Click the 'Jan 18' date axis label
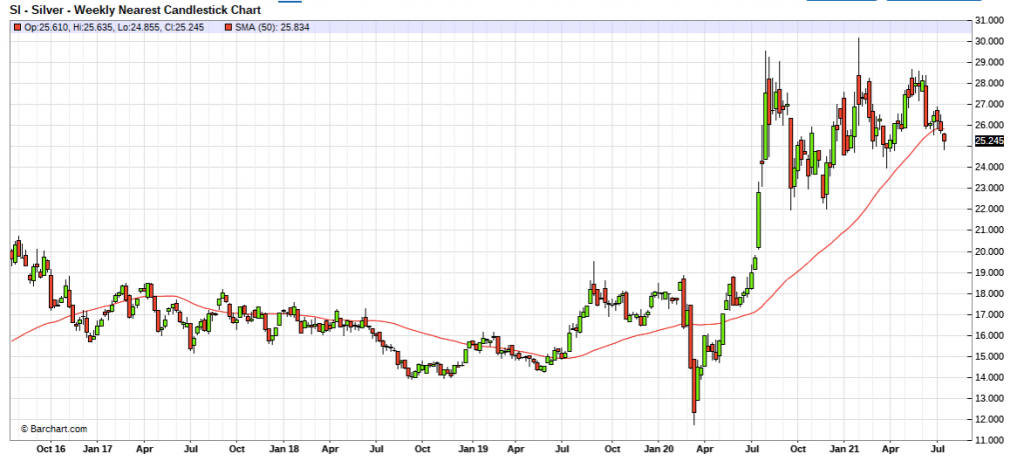 (x=285, y=449)
